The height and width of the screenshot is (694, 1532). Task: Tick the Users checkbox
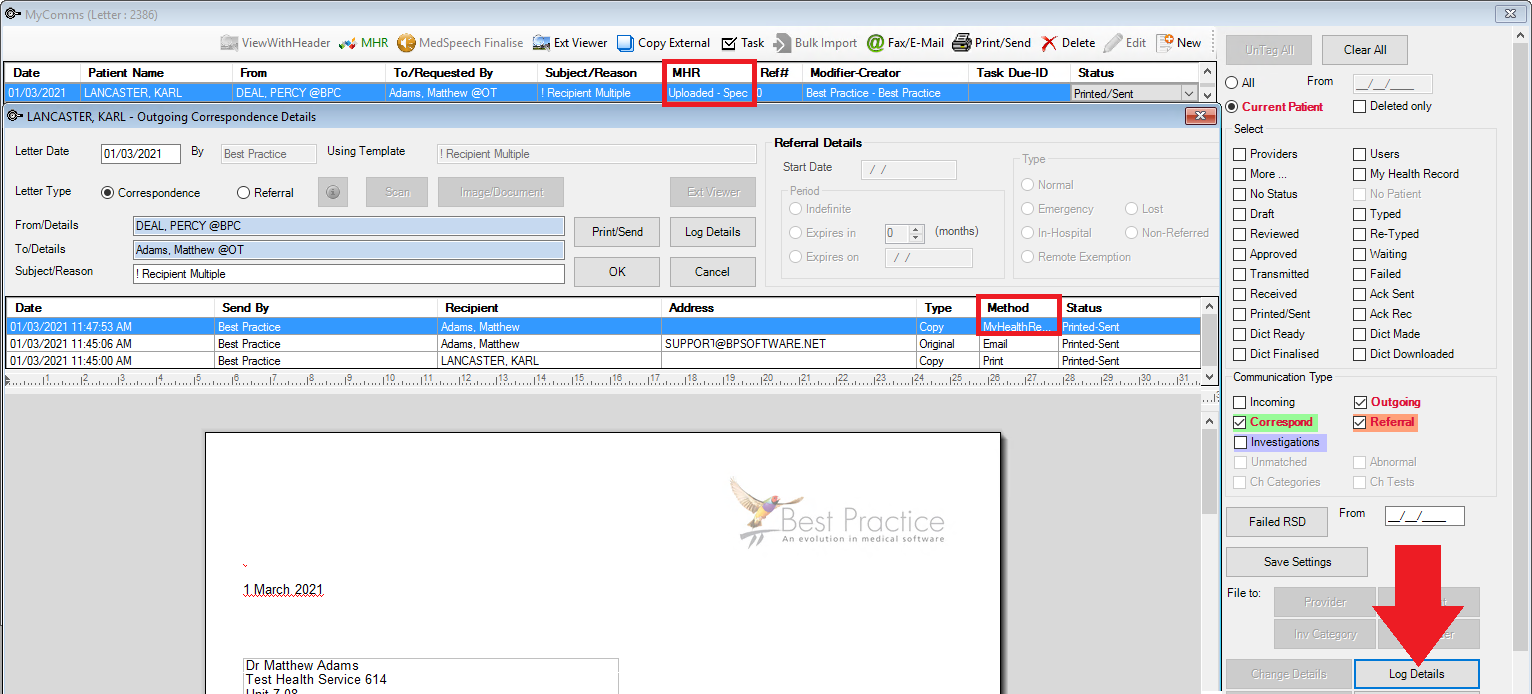pyautogui.click(x=1360, y=154)
